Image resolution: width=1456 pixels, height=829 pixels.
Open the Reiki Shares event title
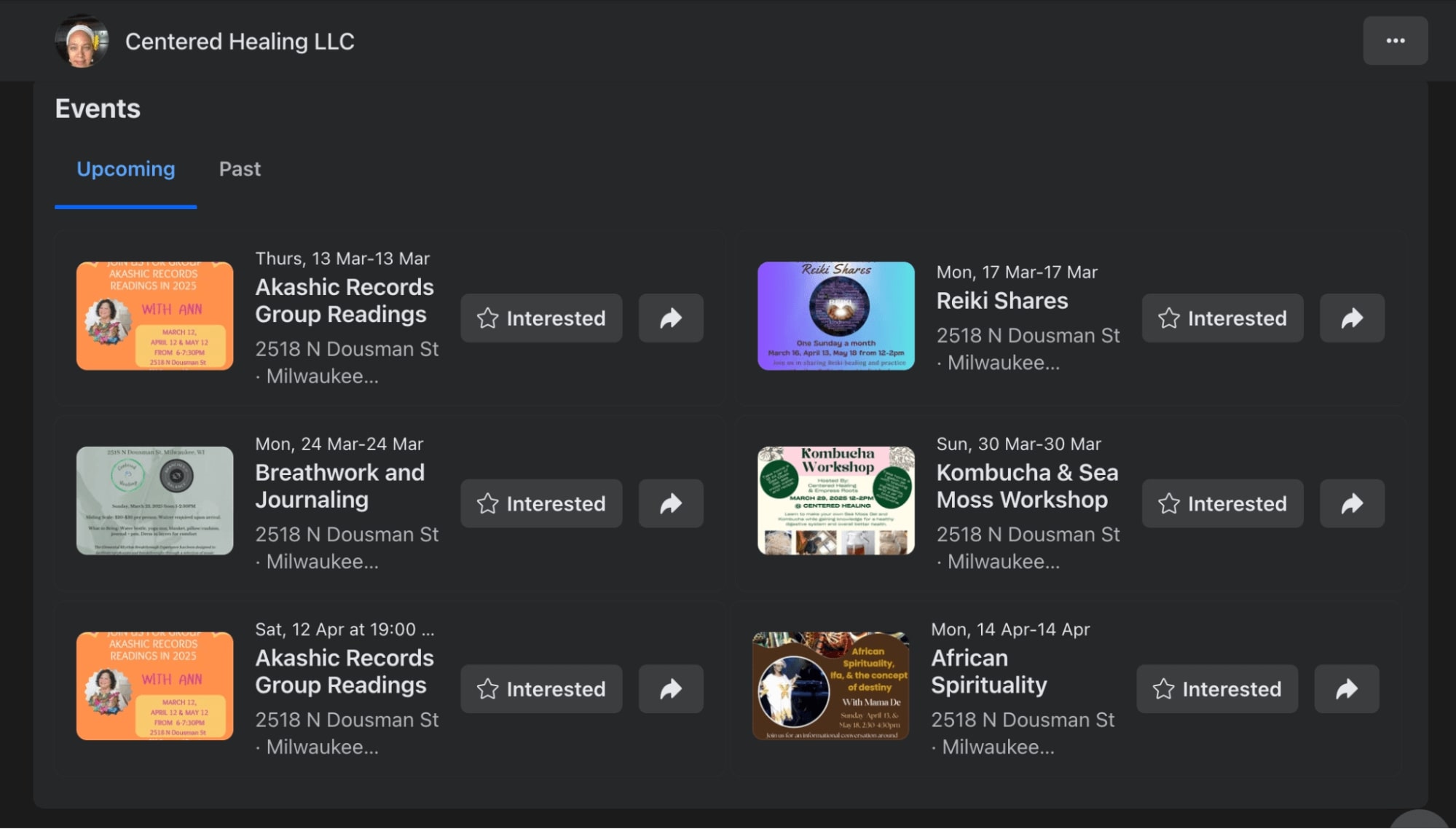click(1002, 301)
